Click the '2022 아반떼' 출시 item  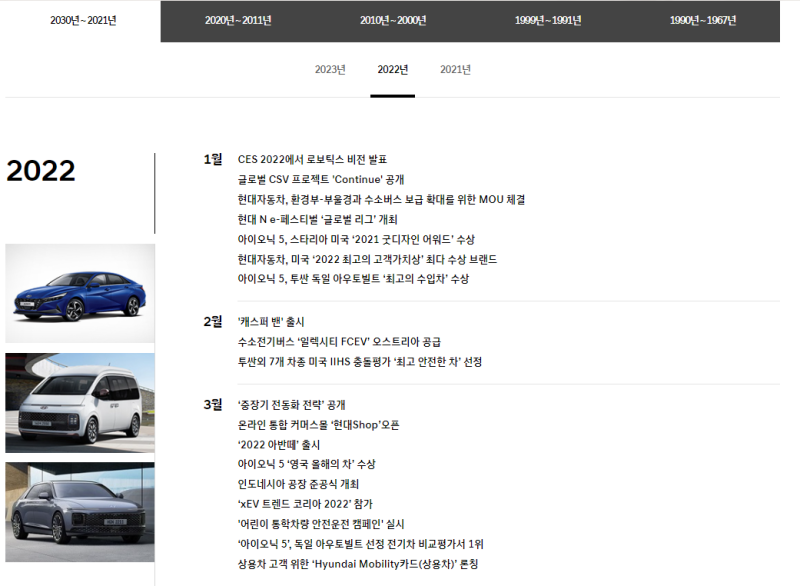tap(278, 445)
